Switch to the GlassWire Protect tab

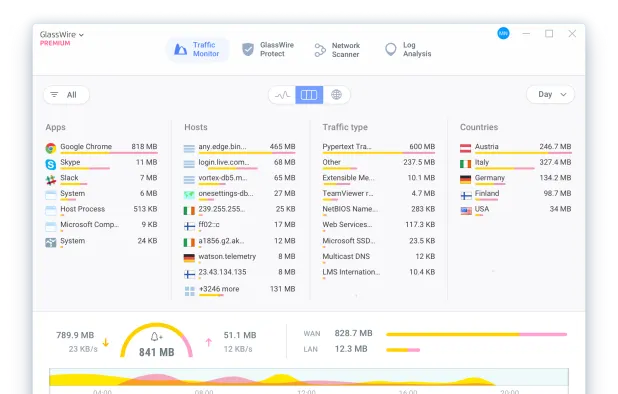268,50
